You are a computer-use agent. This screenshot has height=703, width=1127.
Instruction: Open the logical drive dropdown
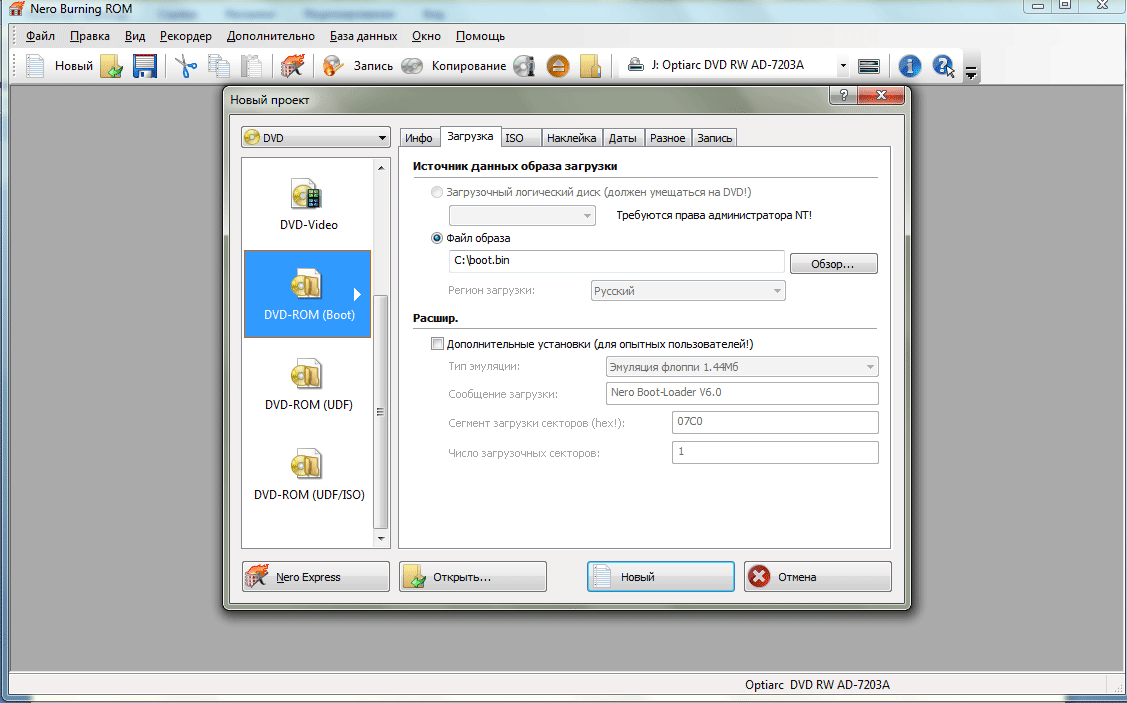coord(522,215)
